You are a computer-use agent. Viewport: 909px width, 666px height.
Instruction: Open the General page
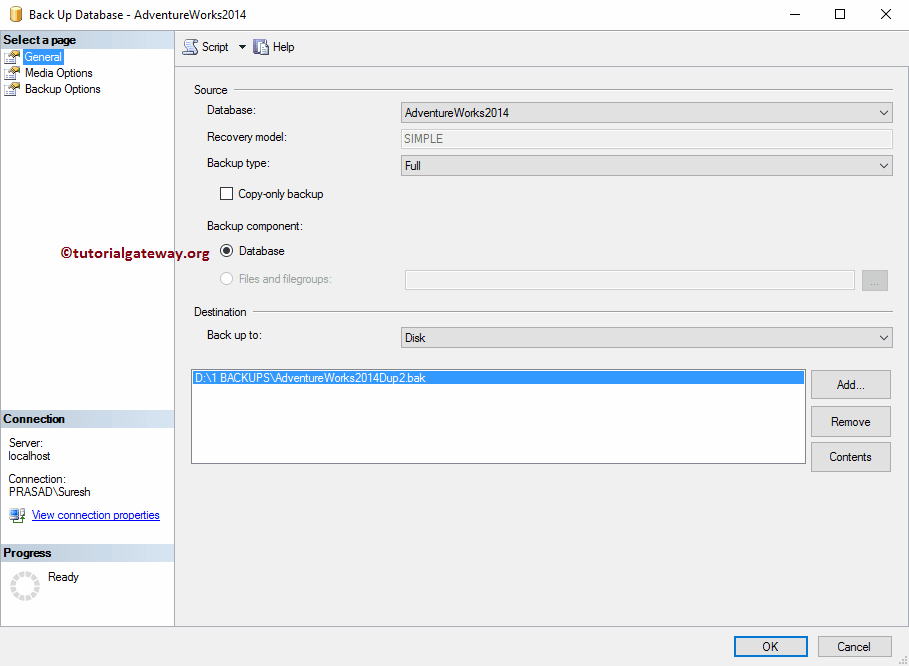[x=43, y=57]
